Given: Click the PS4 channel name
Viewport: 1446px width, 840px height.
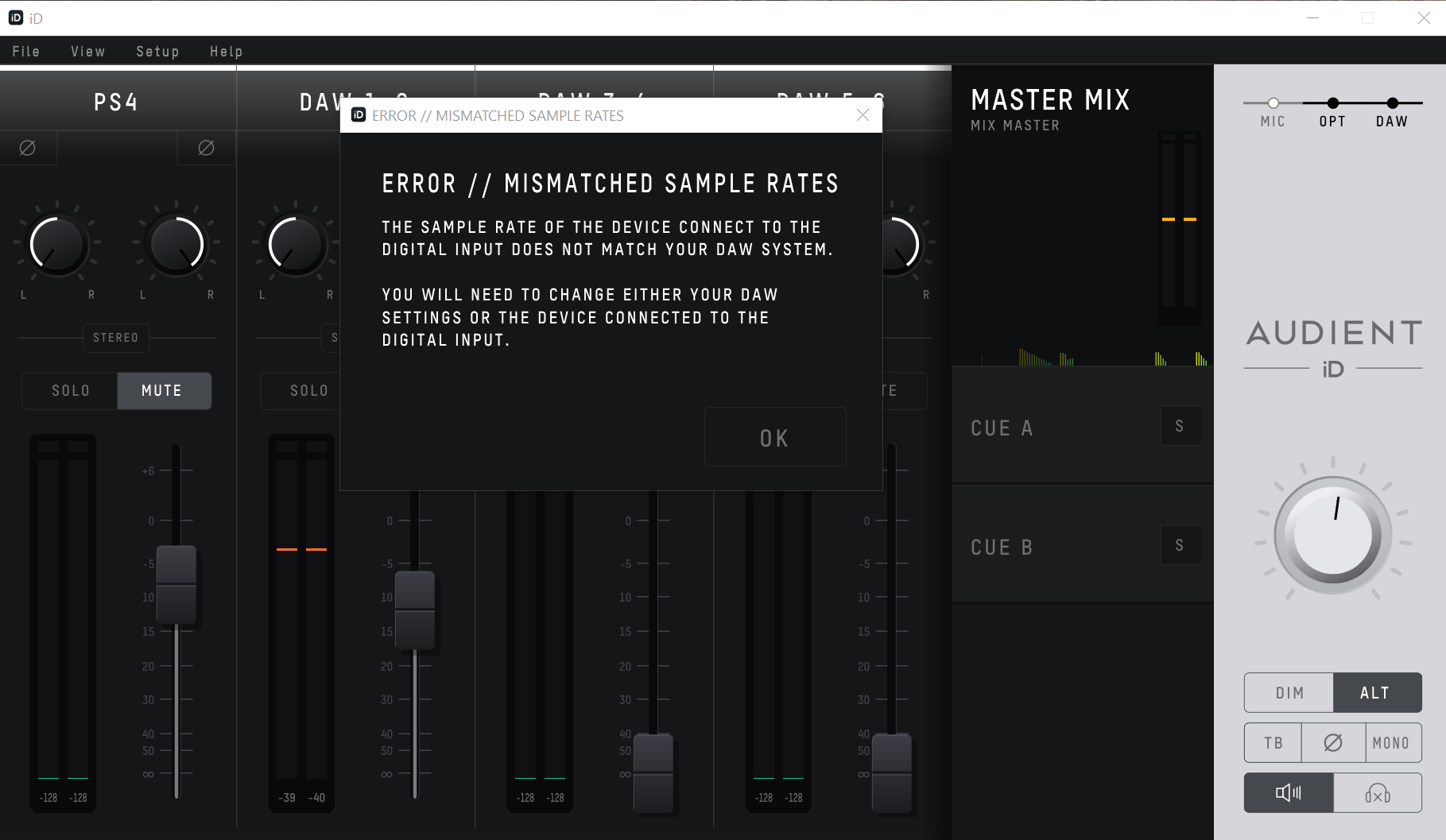Looking at the screenshot, I should click(x=116, y=103).
